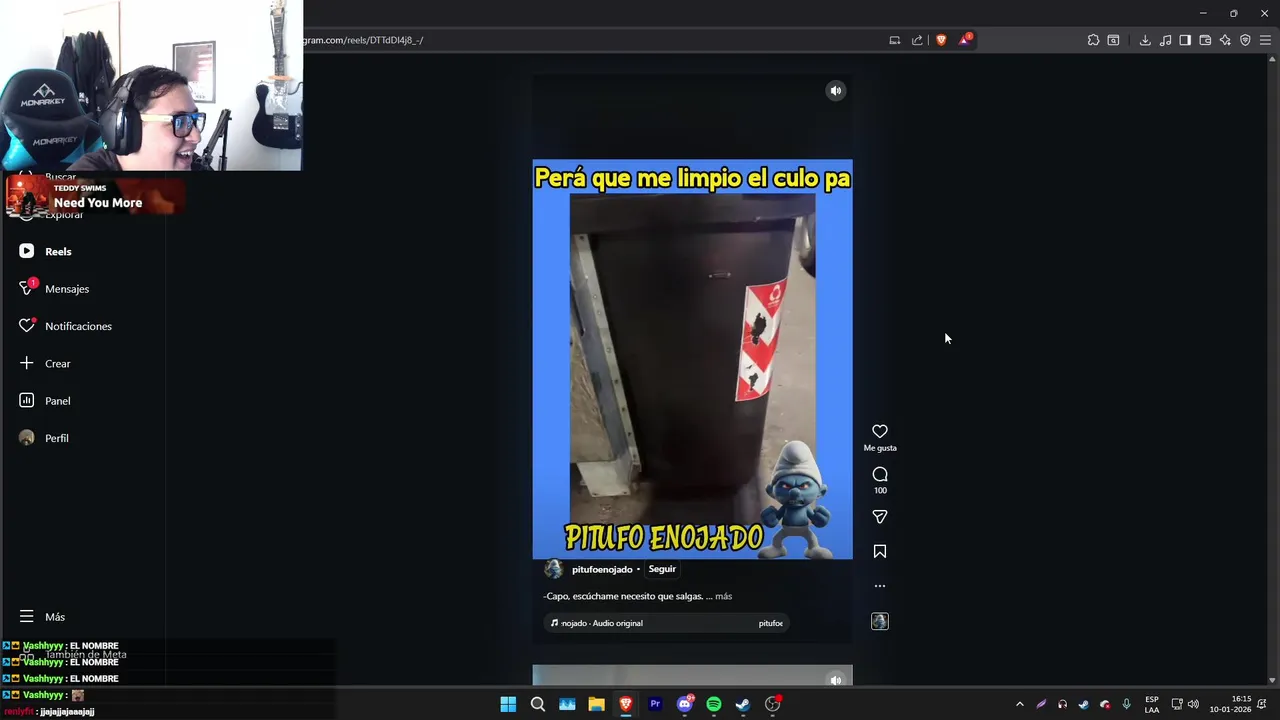Toggle the browser sidebar panel icon

pyautogui.click(x=1185, y=40)
